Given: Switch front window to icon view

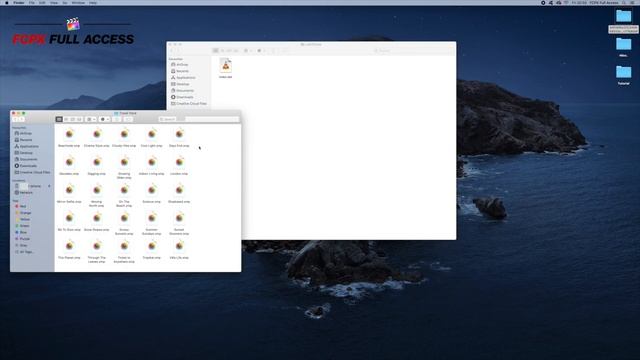Looking at the screenshot, I should pos(59,119).
